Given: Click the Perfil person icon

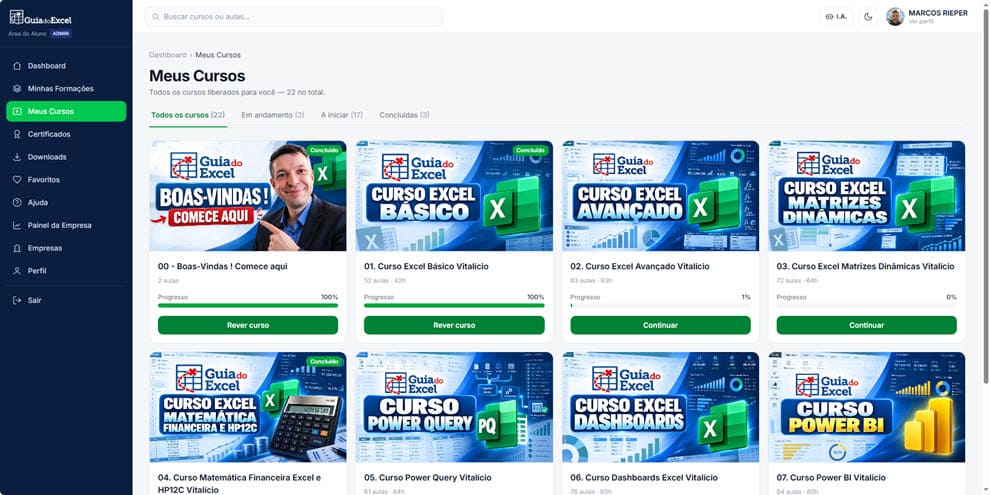Looking at the screenshot, I should pyautogui.click(x=17, y=271).
